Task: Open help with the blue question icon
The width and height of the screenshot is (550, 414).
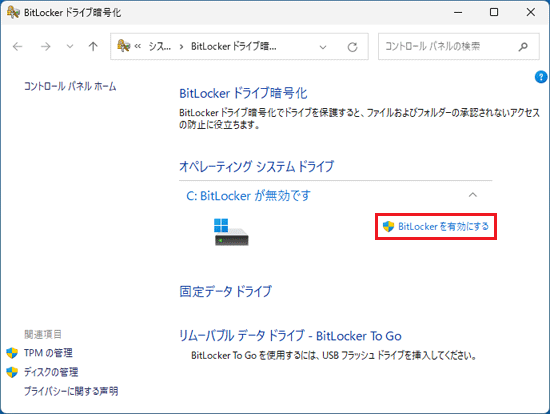Action: (541, 77)
